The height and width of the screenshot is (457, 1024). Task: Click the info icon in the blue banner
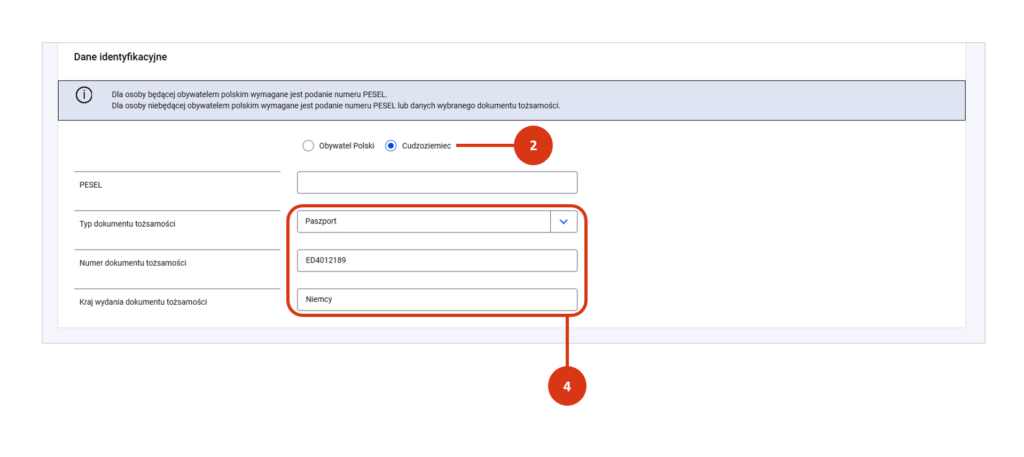(x=84, y=96)
